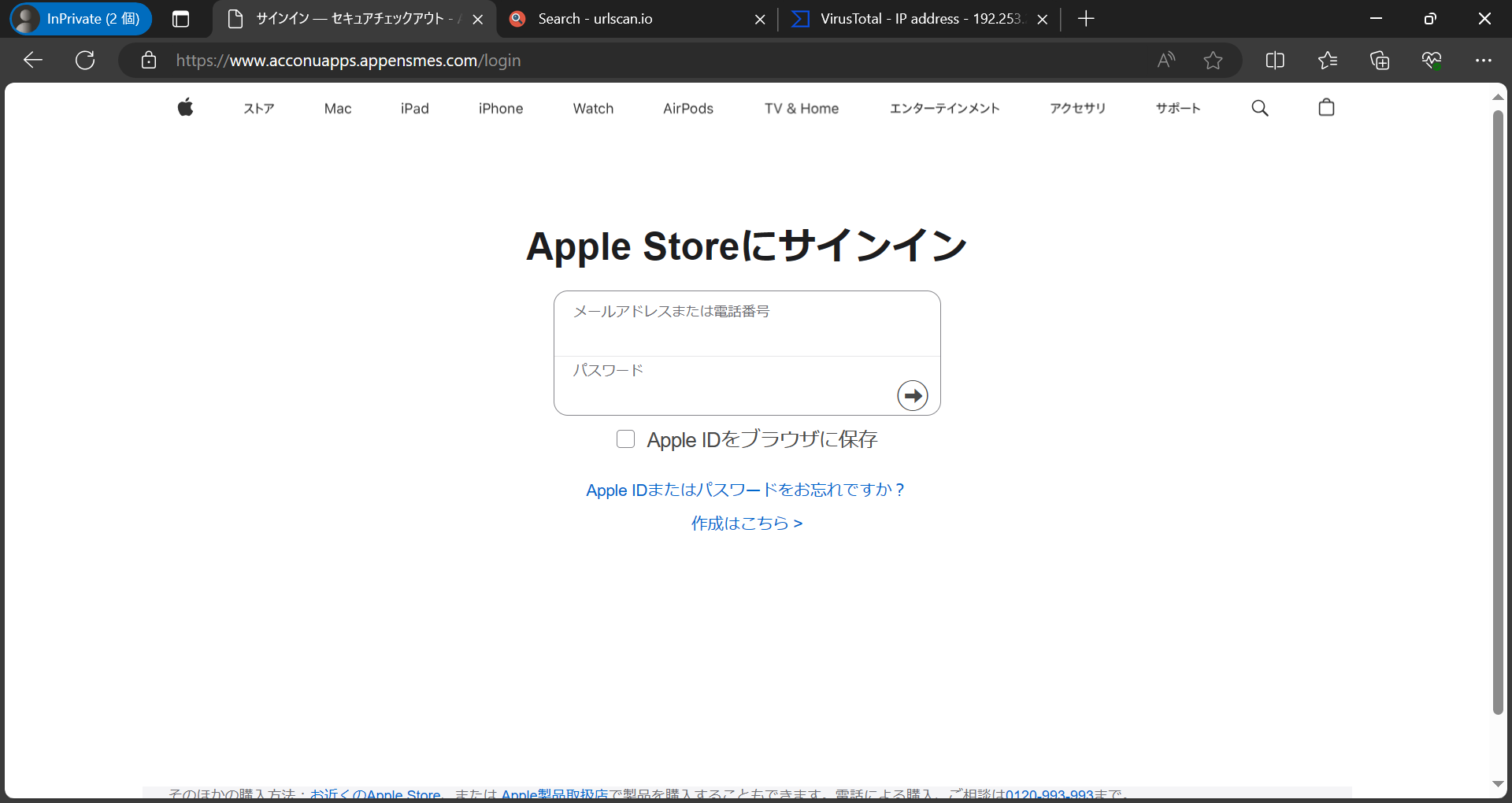Open the iPhone menu item
Viewport: 1512px width, 803px height.
[501, 109]
